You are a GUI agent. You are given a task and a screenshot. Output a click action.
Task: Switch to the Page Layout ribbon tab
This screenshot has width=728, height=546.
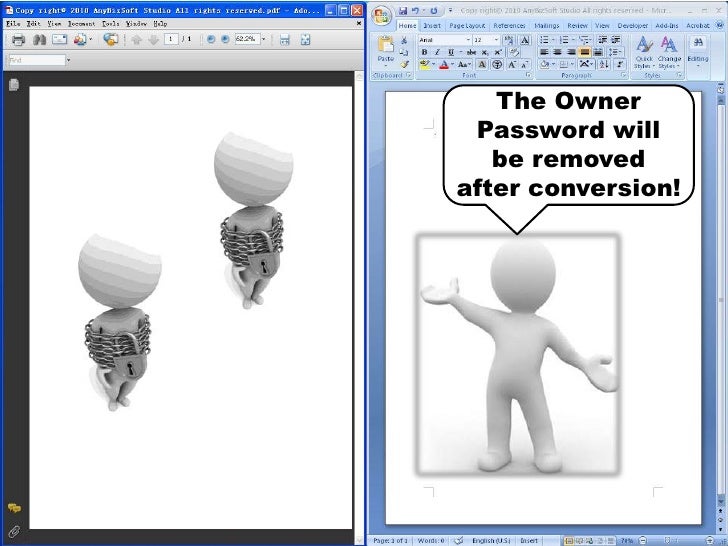pos(467,25)
